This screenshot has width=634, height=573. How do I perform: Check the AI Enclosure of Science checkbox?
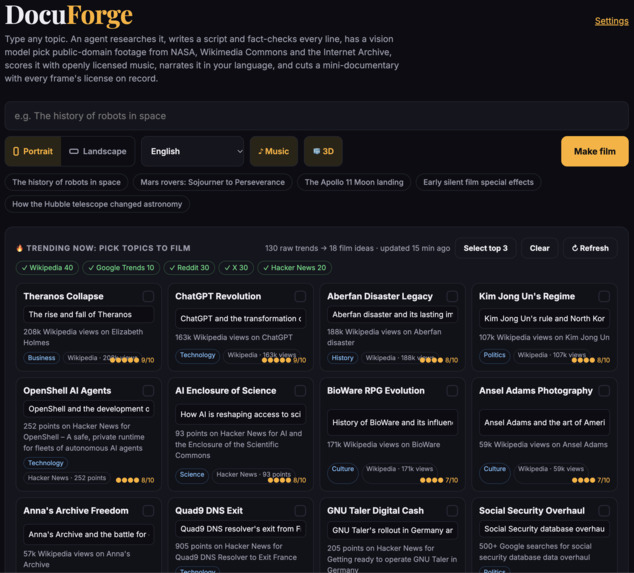tap(300, 391)
